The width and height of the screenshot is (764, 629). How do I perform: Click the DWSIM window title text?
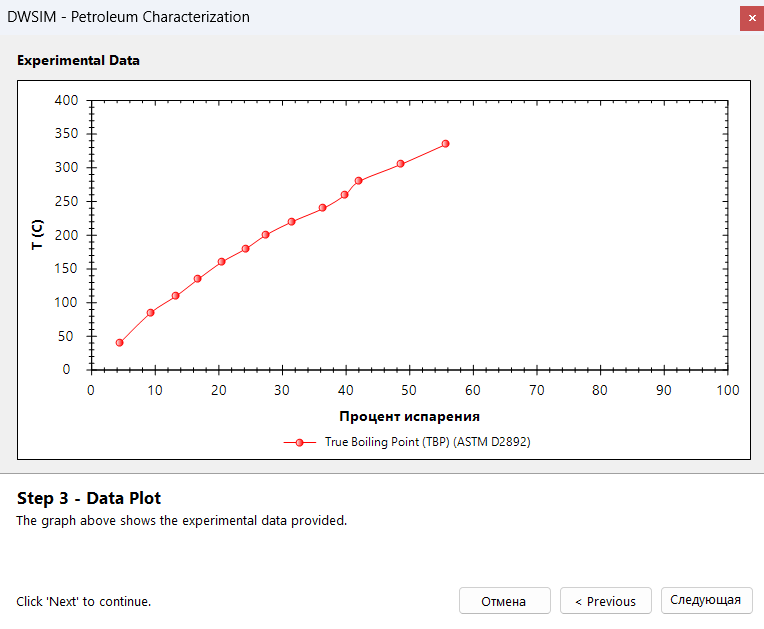tap(128, 17)
